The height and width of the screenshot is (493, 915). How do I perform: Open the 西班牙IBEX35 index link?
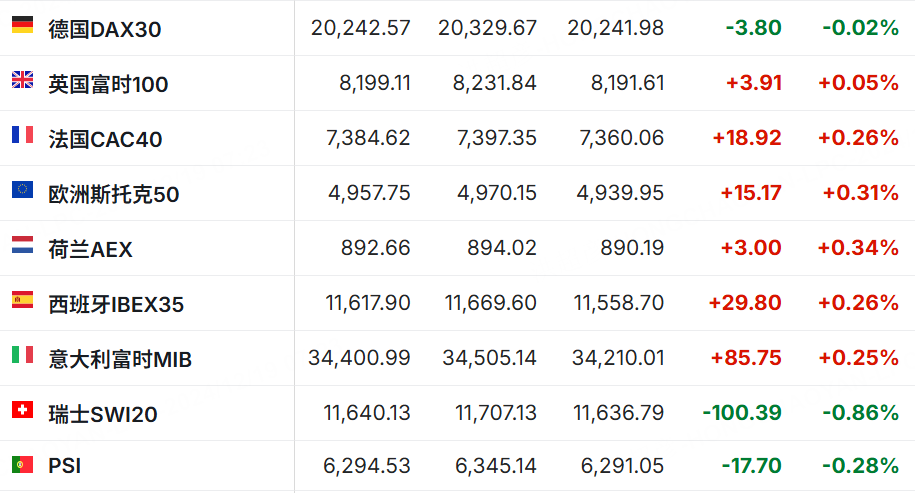coord(116,304)
